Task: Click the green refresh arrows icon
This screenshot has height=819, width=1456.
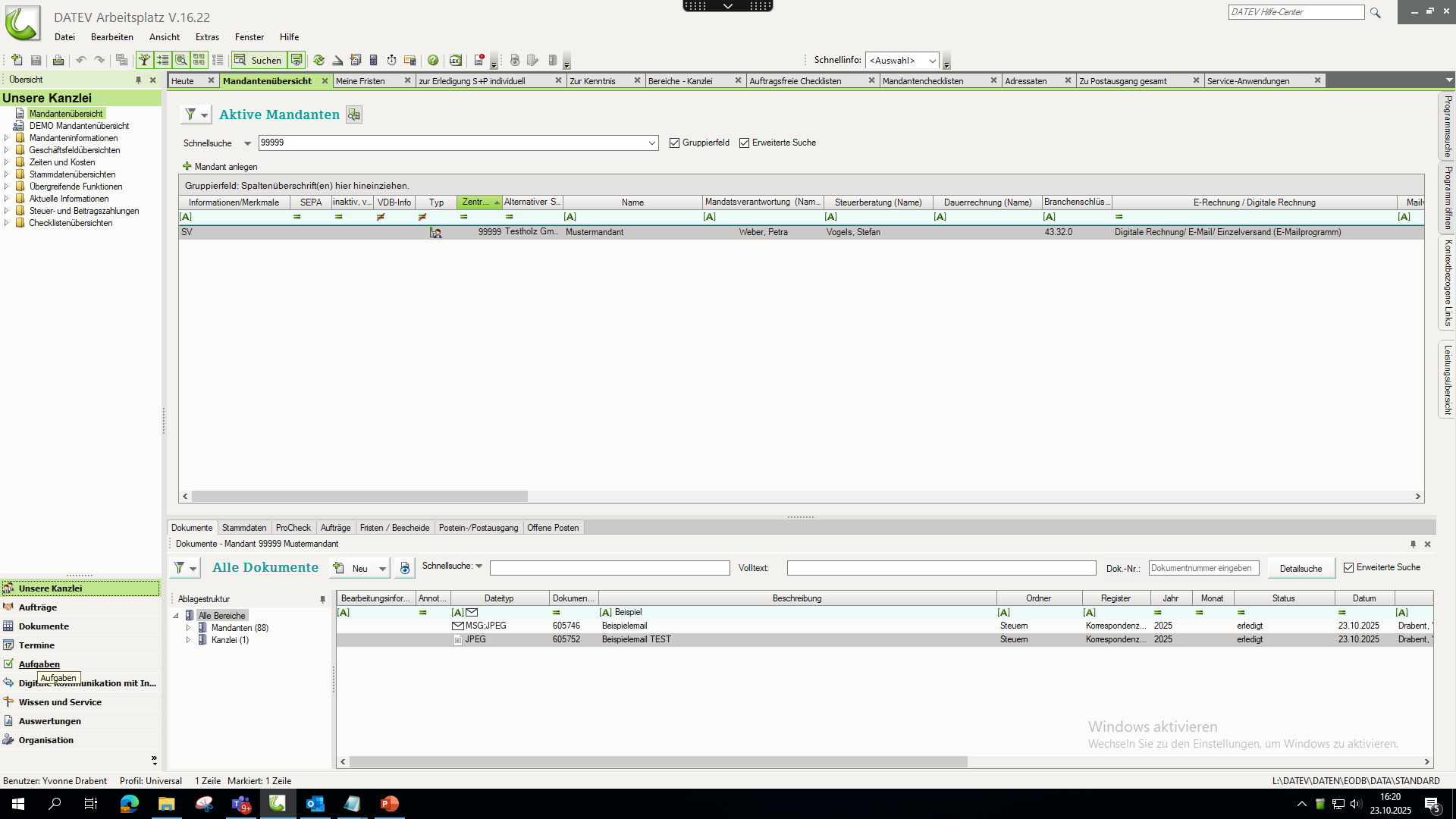Action: click(x=318, y=60)
